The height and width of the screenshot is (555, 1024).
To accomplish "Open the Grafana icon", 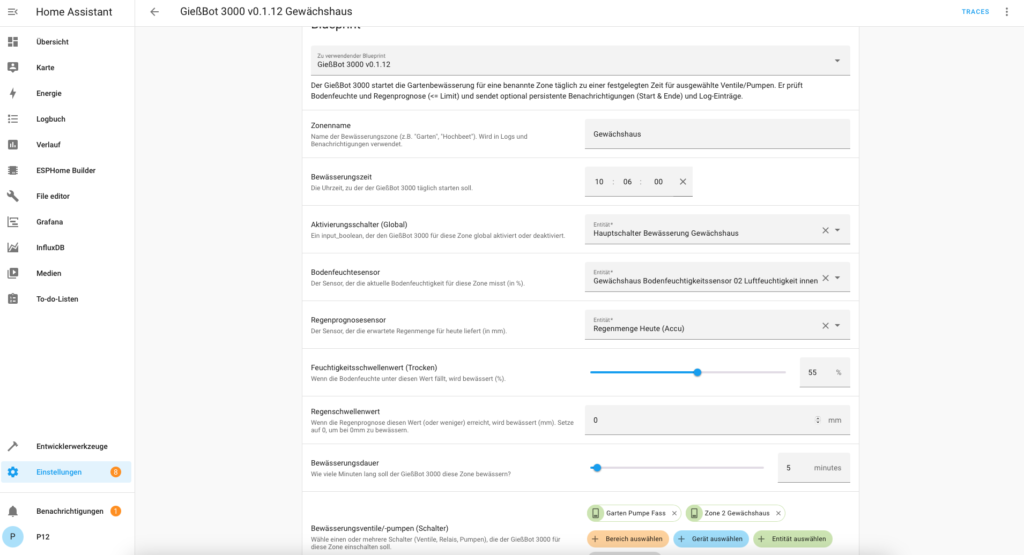I will tap(12, 222).
